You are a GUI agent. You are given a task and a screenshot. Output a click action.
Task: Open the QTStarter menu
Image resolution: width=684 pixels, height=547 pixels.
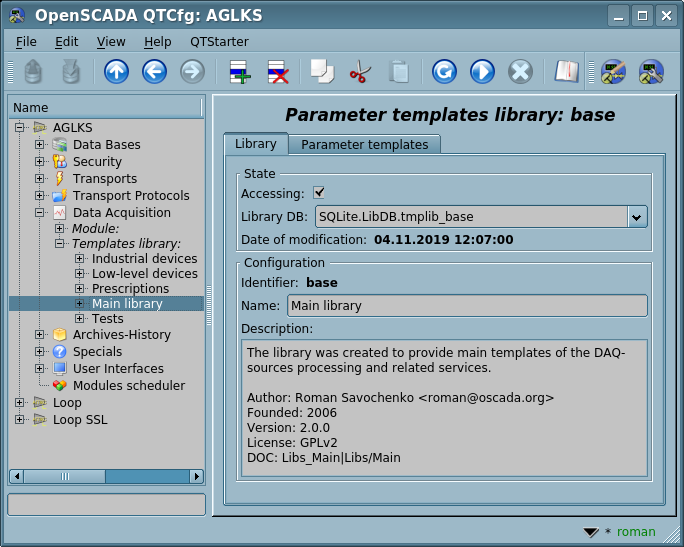[x=219, y=42]
